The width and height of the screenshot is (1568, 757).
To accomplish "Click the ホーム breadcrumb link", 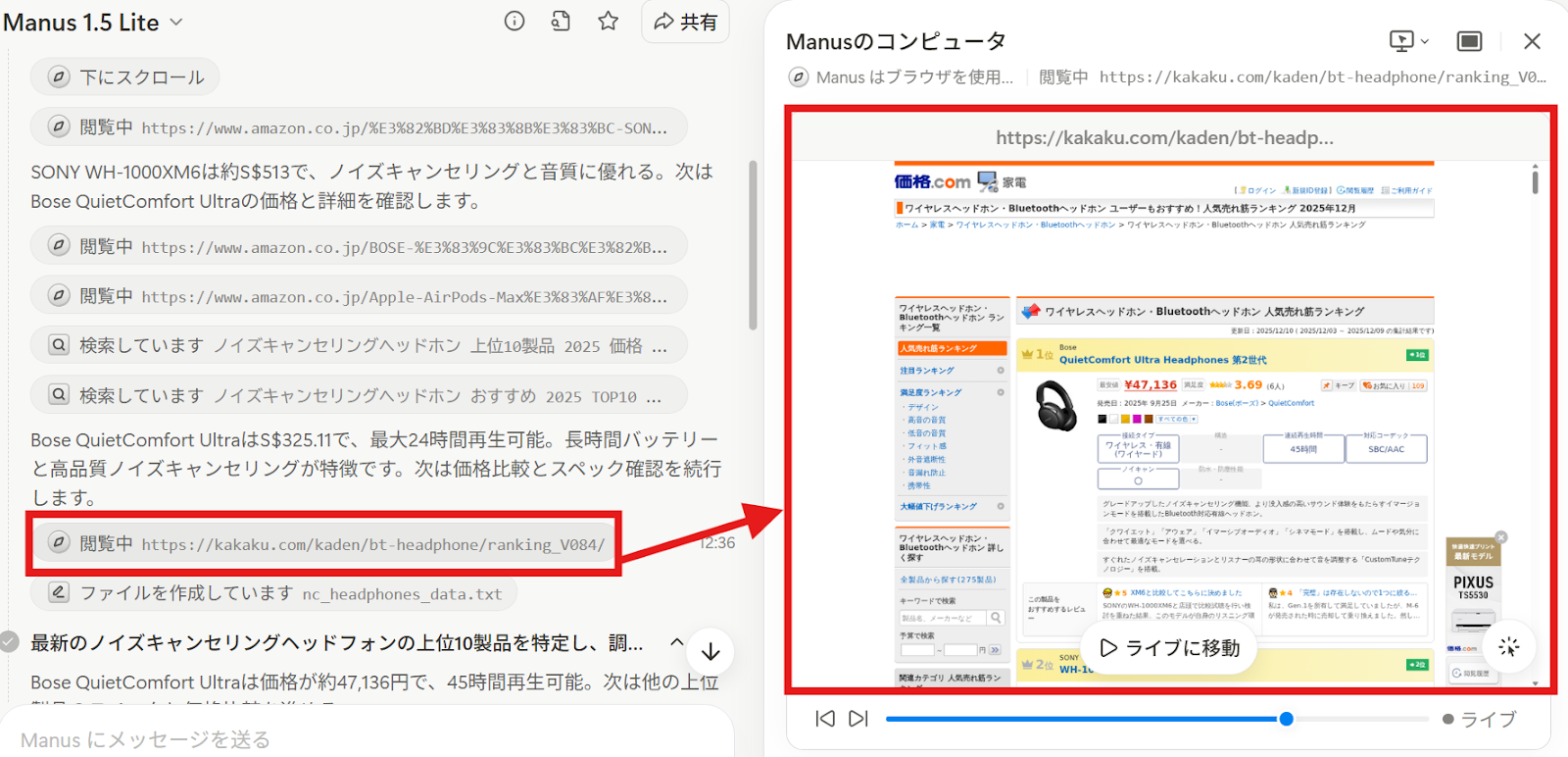I will 906,225.
